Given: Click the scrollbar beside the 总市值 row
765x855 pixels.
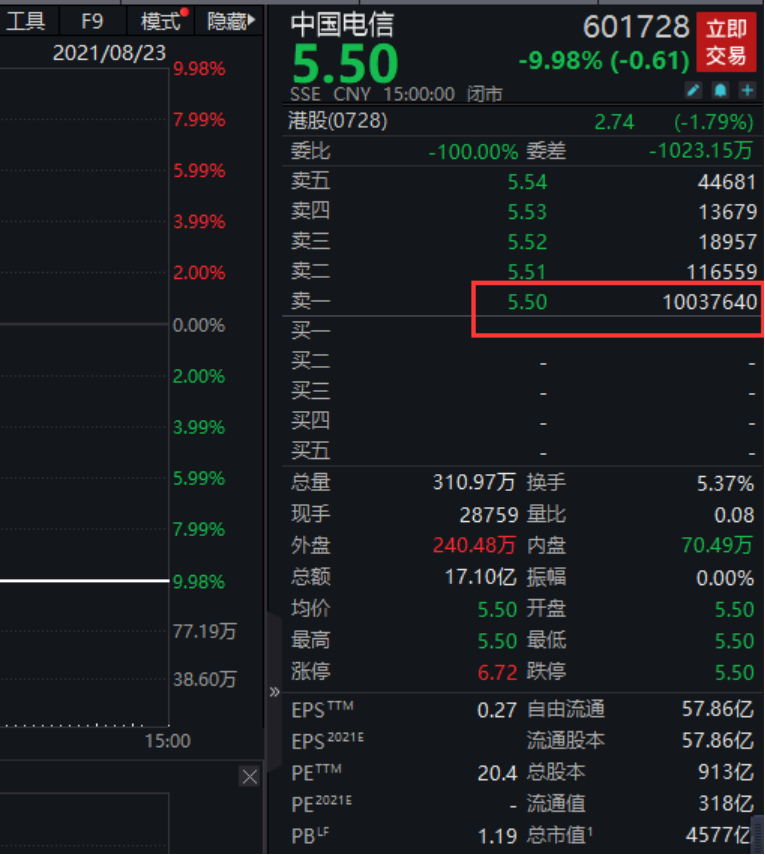Looking at the screenshot, I should click(757, 833).
